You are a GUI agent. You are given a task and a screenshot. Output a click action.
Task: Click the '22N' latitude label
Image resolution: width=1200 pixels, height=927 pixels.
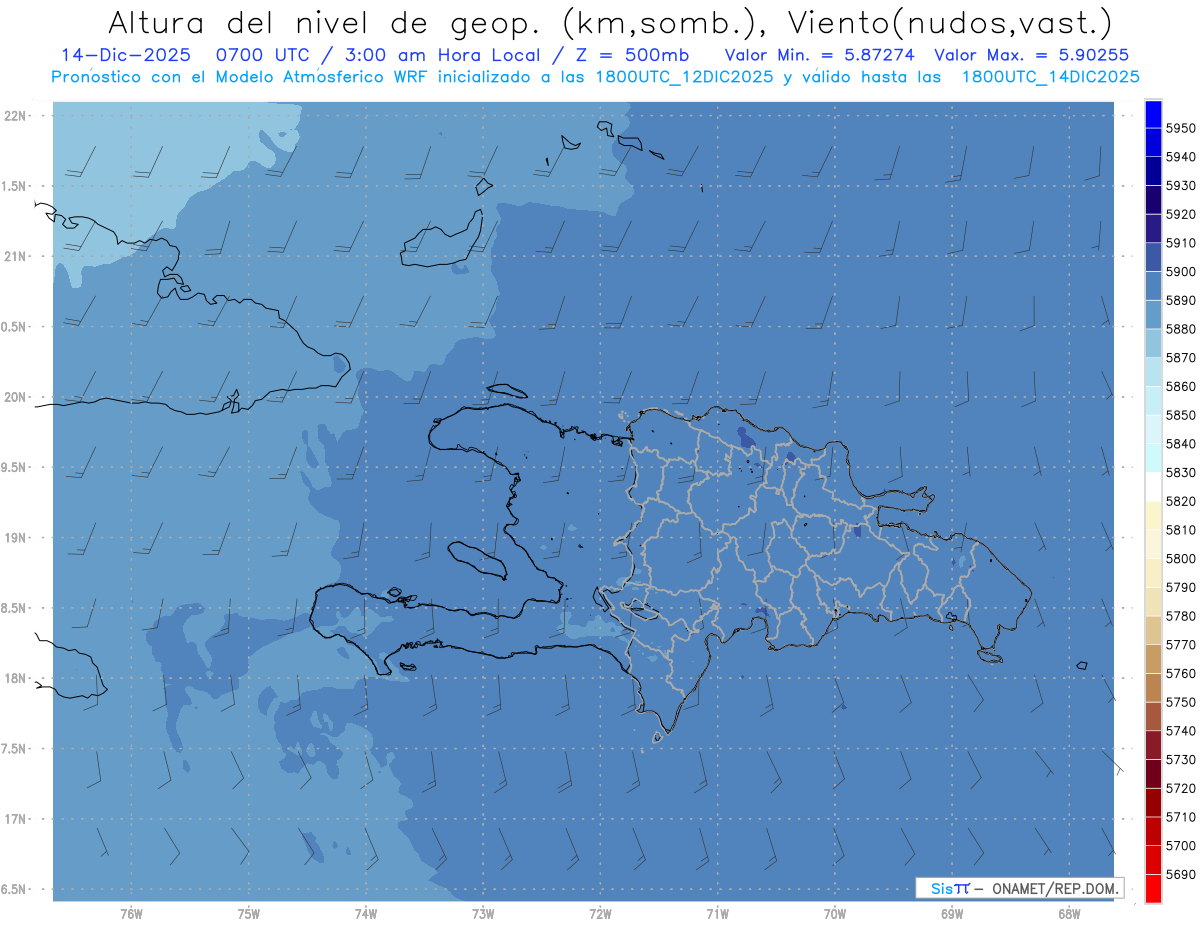click(x=17, y=115)
